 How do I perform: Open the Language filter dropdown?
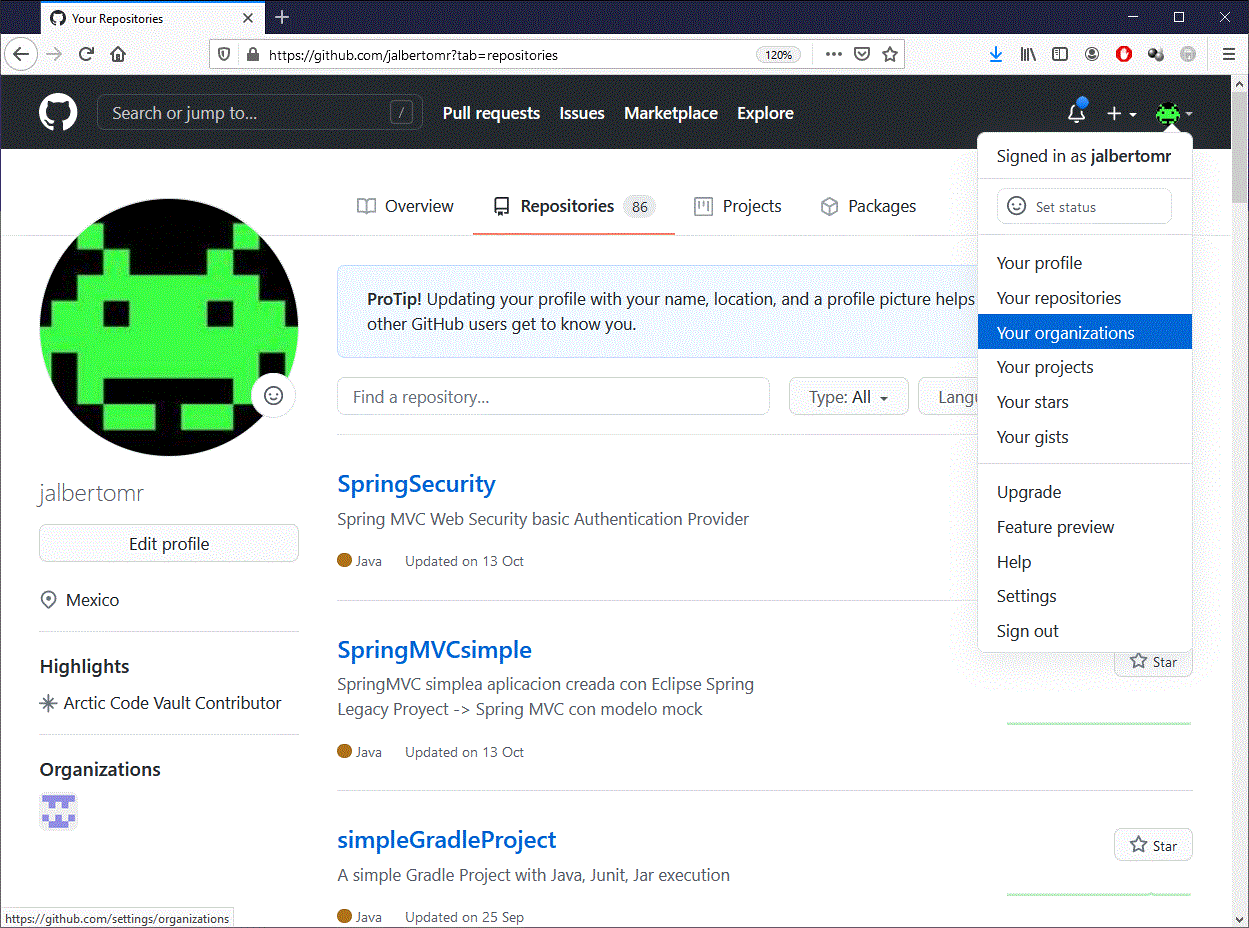(948, 397)
